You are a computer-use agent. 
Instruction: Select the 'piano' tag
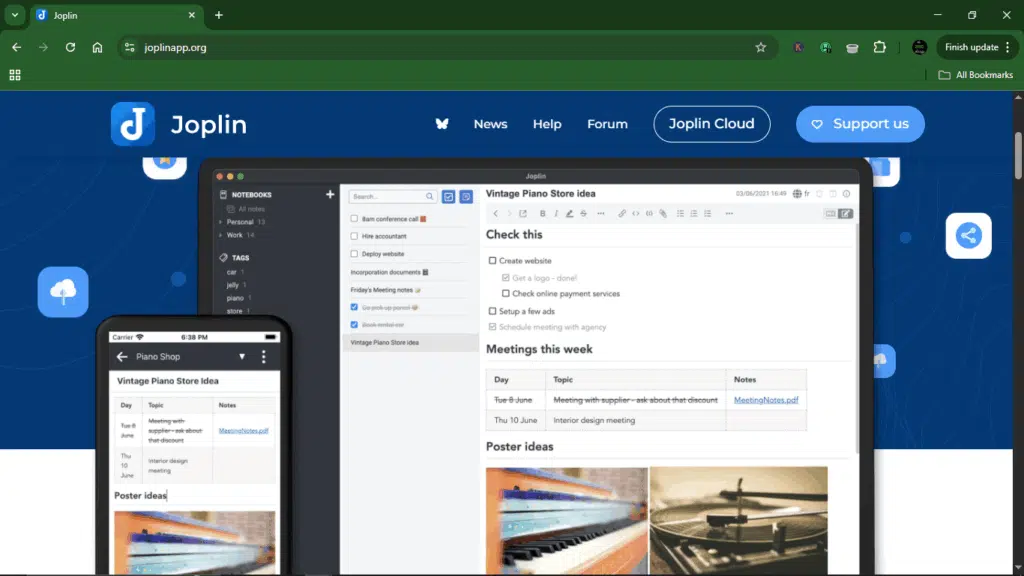pos(234,298)
